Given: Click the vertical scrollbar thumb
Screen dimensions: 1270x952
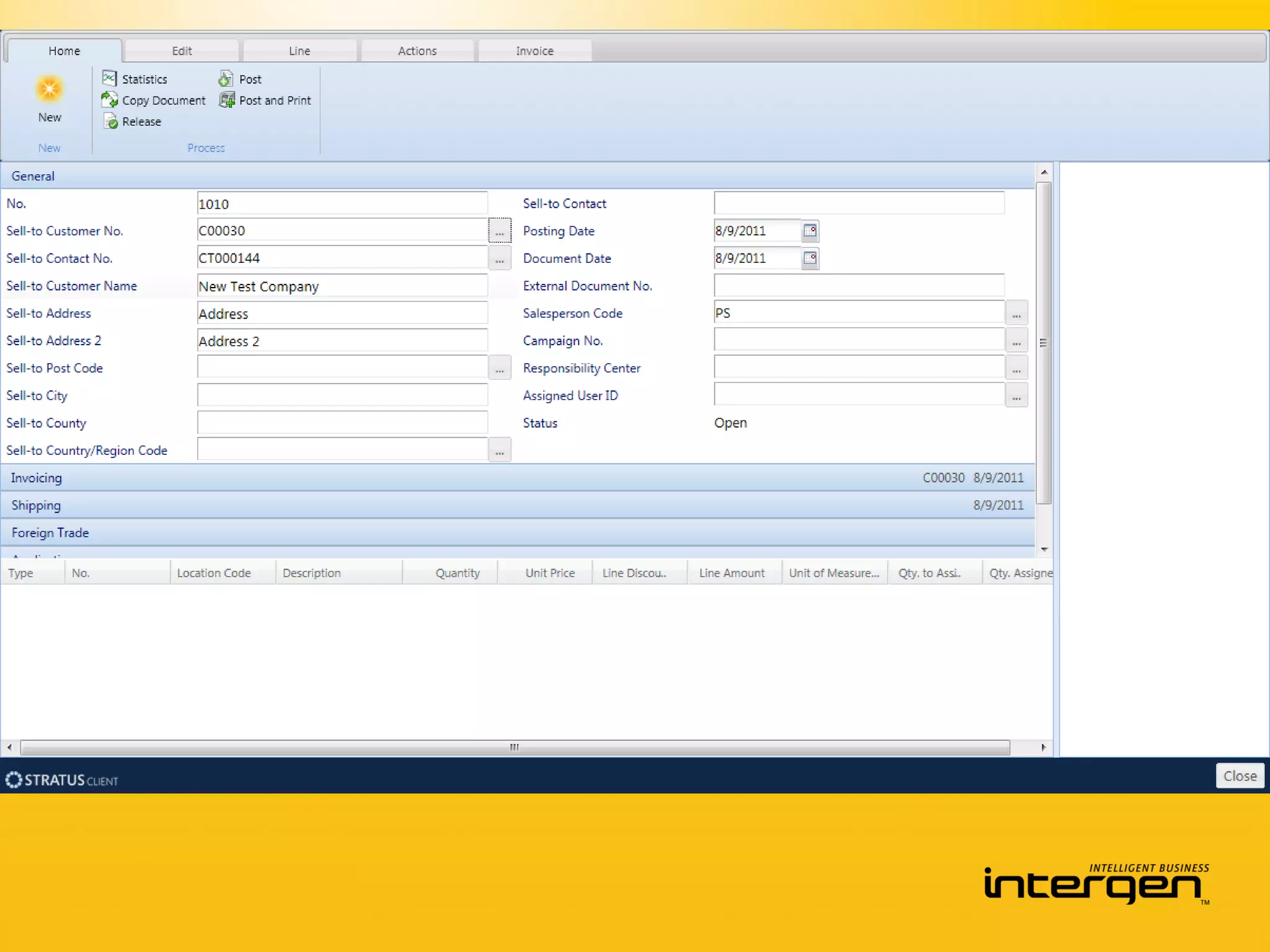Looking at the screenshot, I should [x=1044, y=343].
